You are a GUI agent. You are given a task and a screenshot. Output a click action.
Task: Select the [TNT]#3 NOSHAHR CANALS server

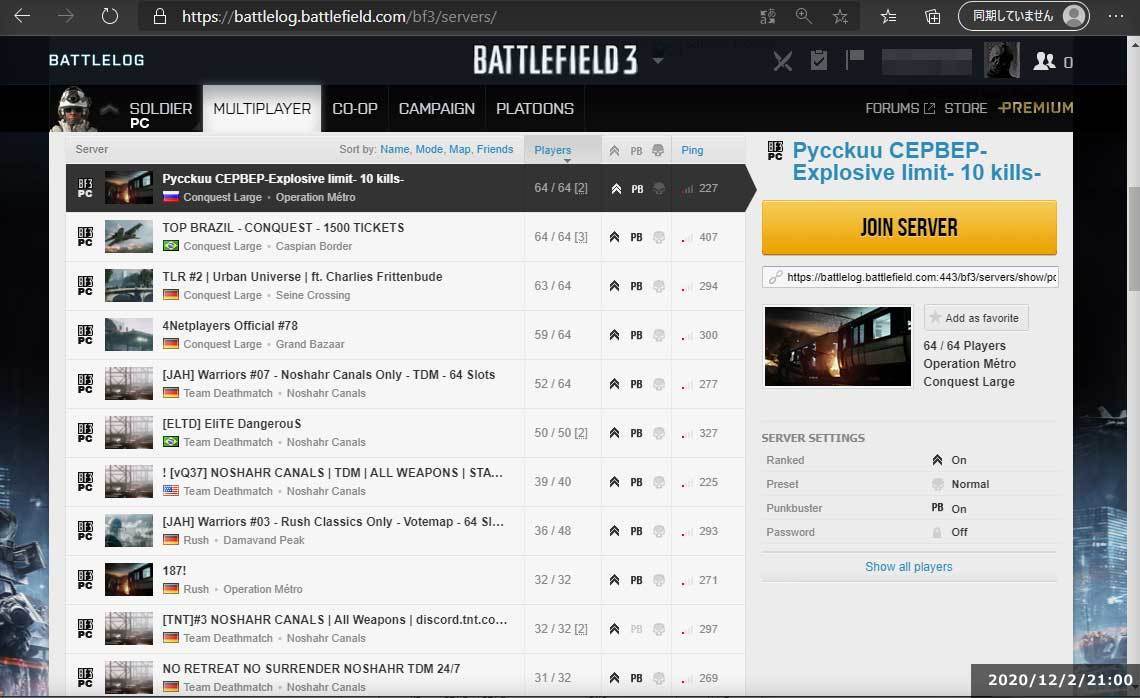(x=406, y=629)
